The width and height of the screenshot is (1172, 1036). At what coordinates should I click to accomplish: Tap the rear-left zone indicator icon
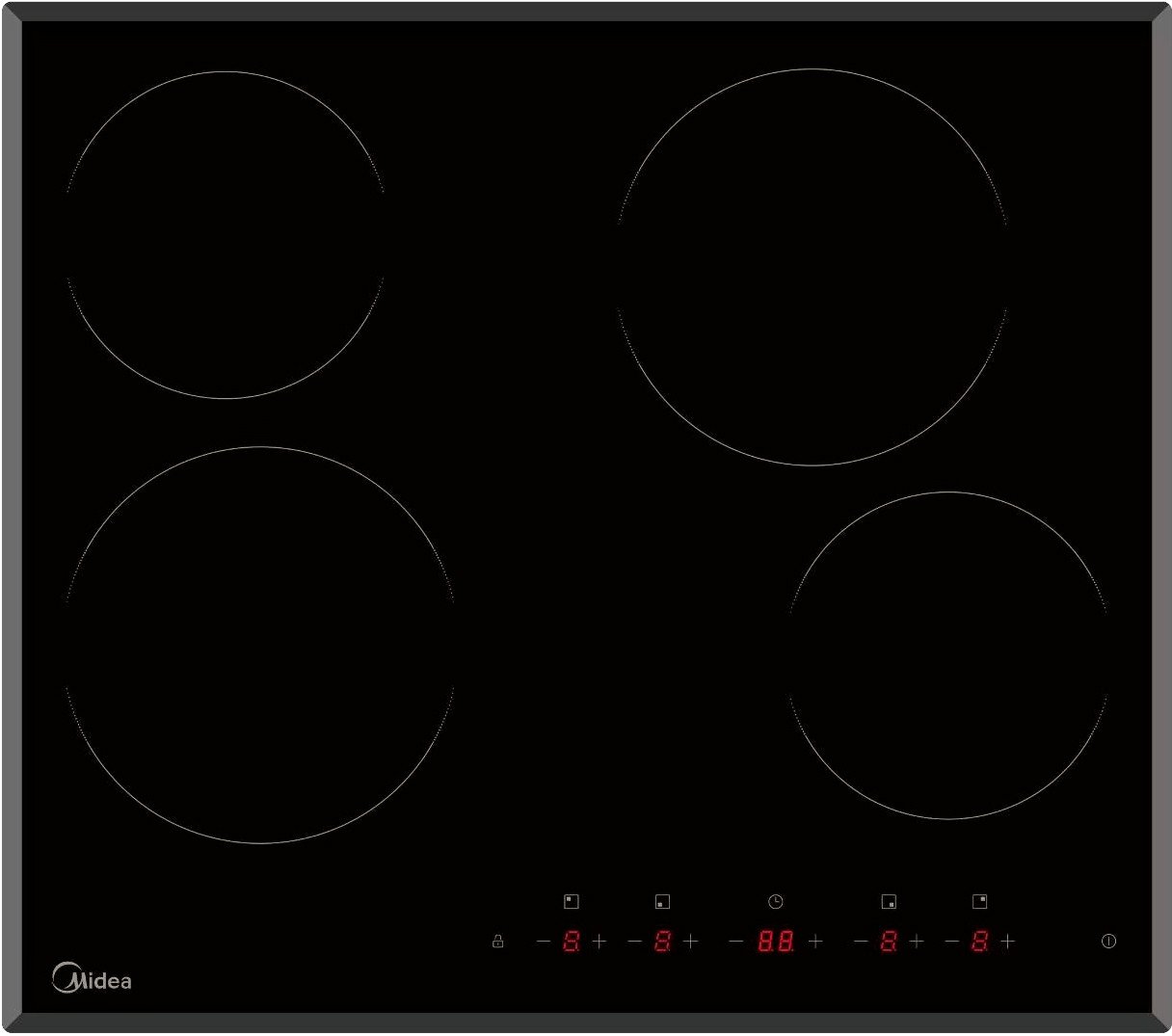tap(572, 902)
